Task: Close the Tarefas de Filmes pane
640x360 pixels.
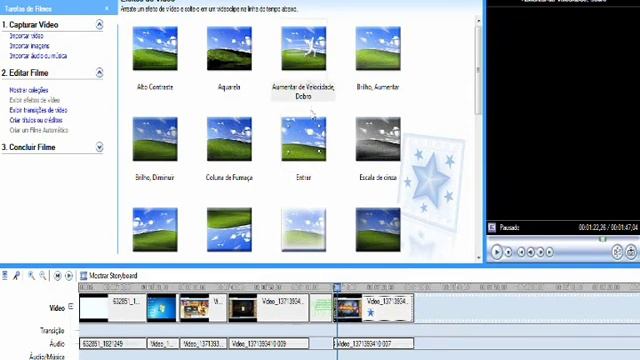Action: click(107, 9)
